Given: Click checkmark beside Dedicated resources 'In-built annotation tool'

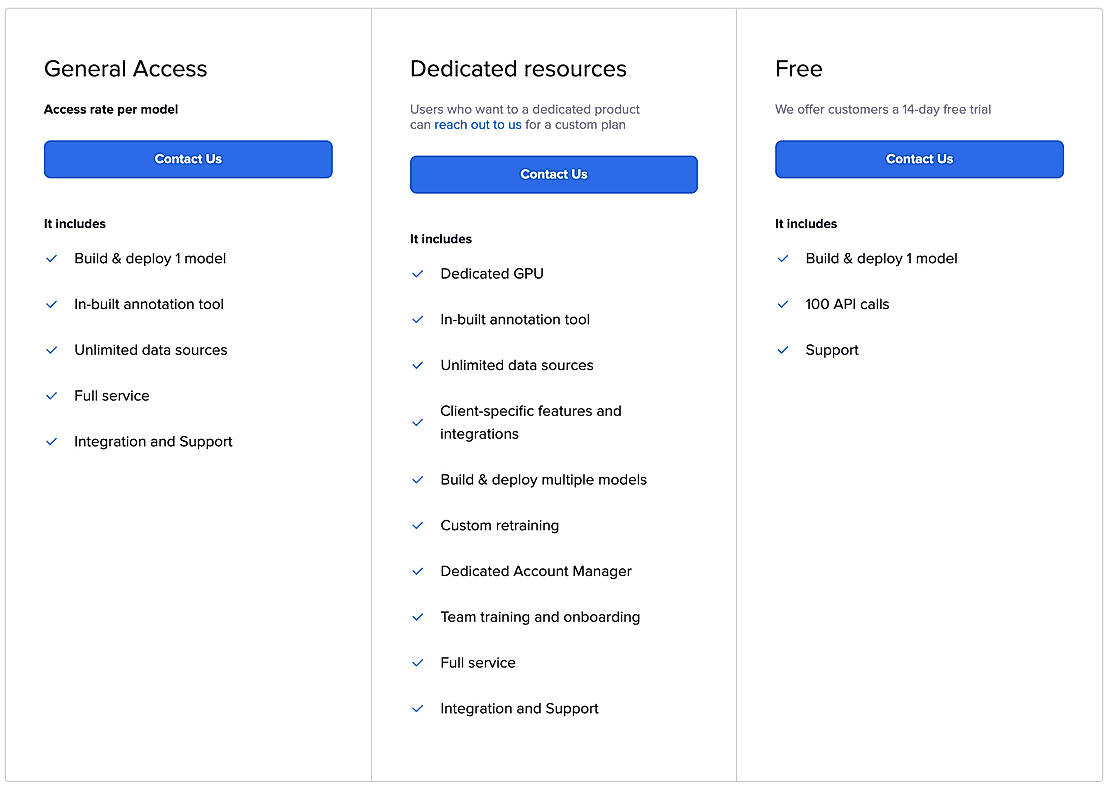Looking at the screenshot, I should 418,320.
